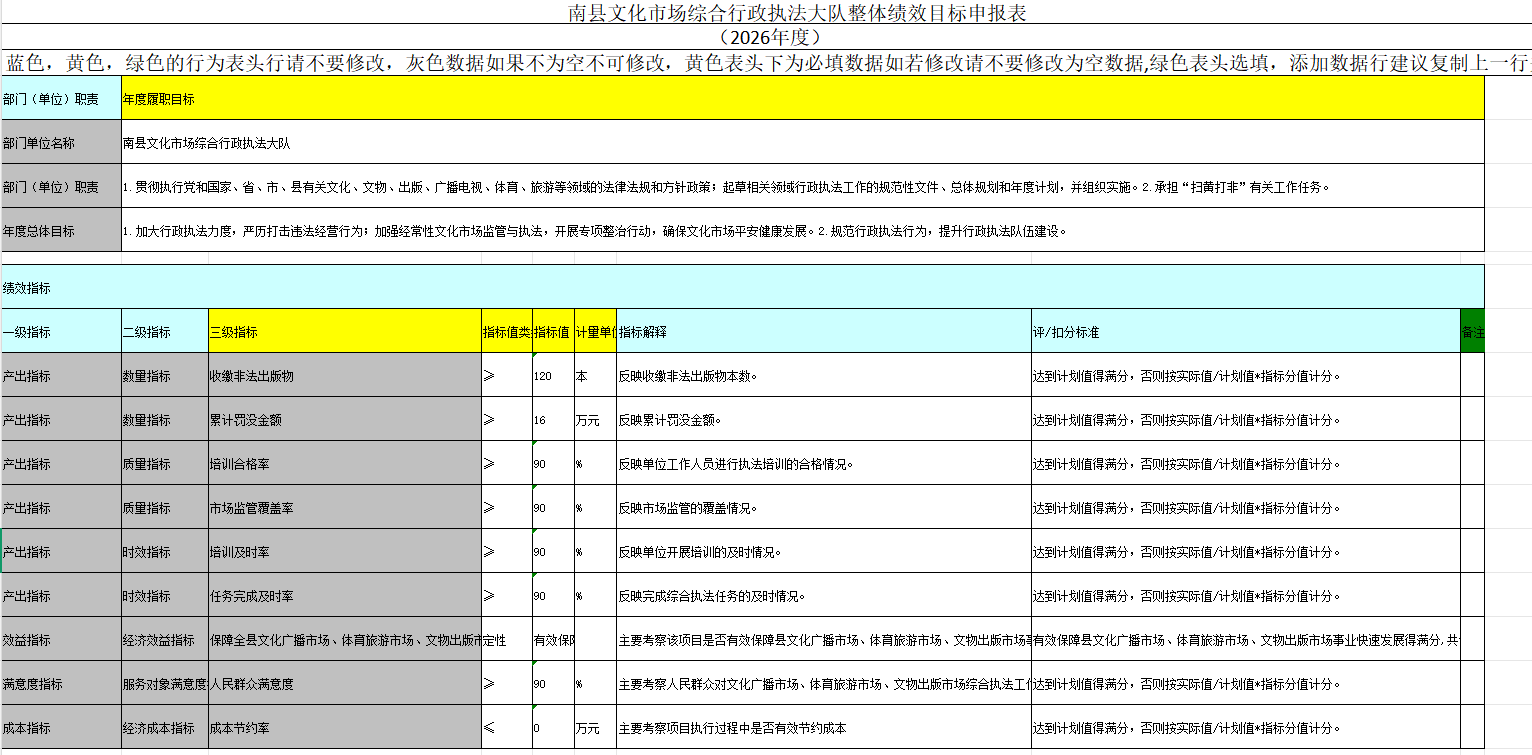Select the 累计罚没金额 indicator cell
Screen dimensions: 1532x755
tap(344, 420)
